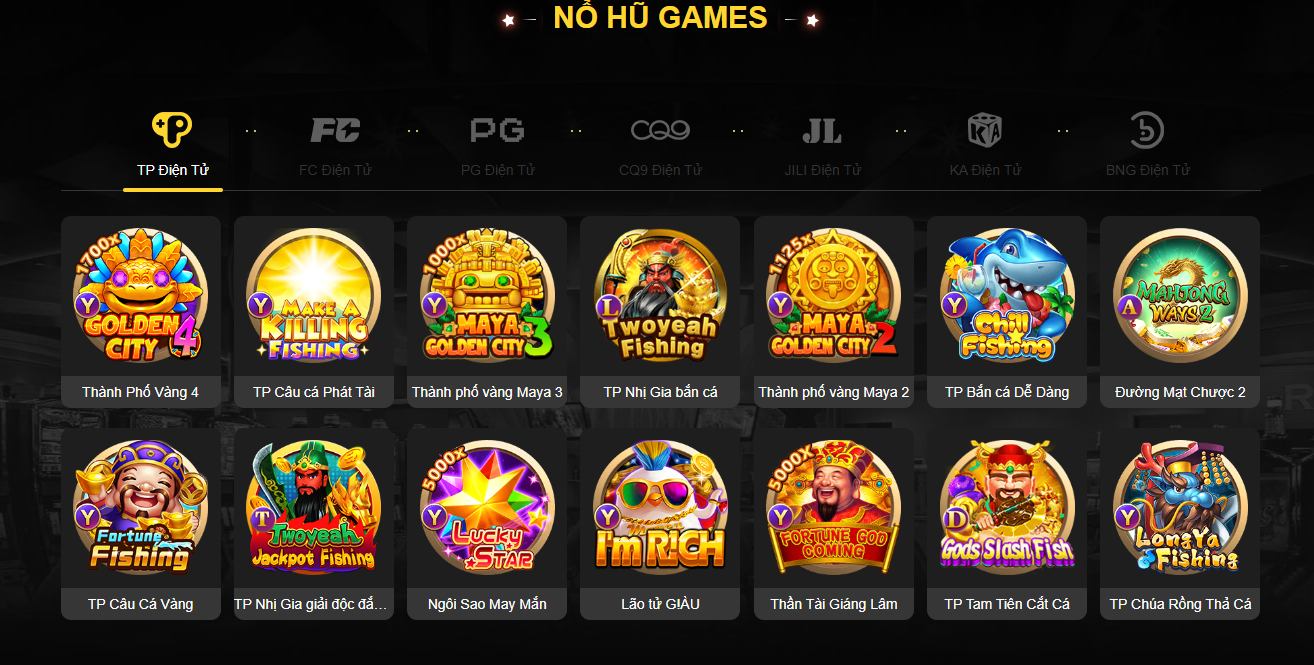Open the Golden City 4 game icon
This screenshot has height=665, width=1314.
click(141, 295)
